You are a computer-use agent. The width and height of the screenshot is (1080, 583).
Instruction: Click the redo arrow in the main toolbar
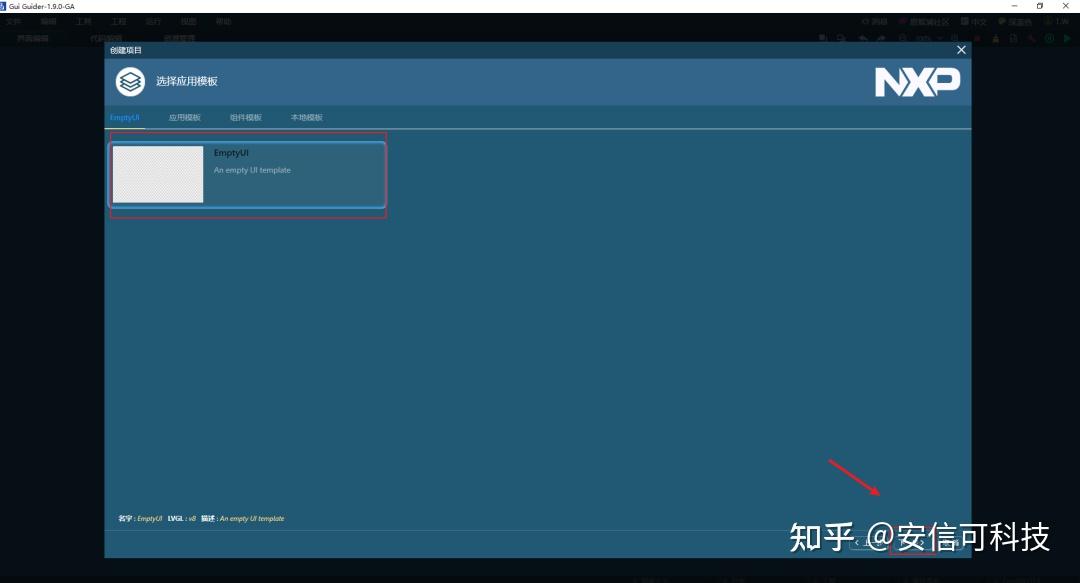881,39
